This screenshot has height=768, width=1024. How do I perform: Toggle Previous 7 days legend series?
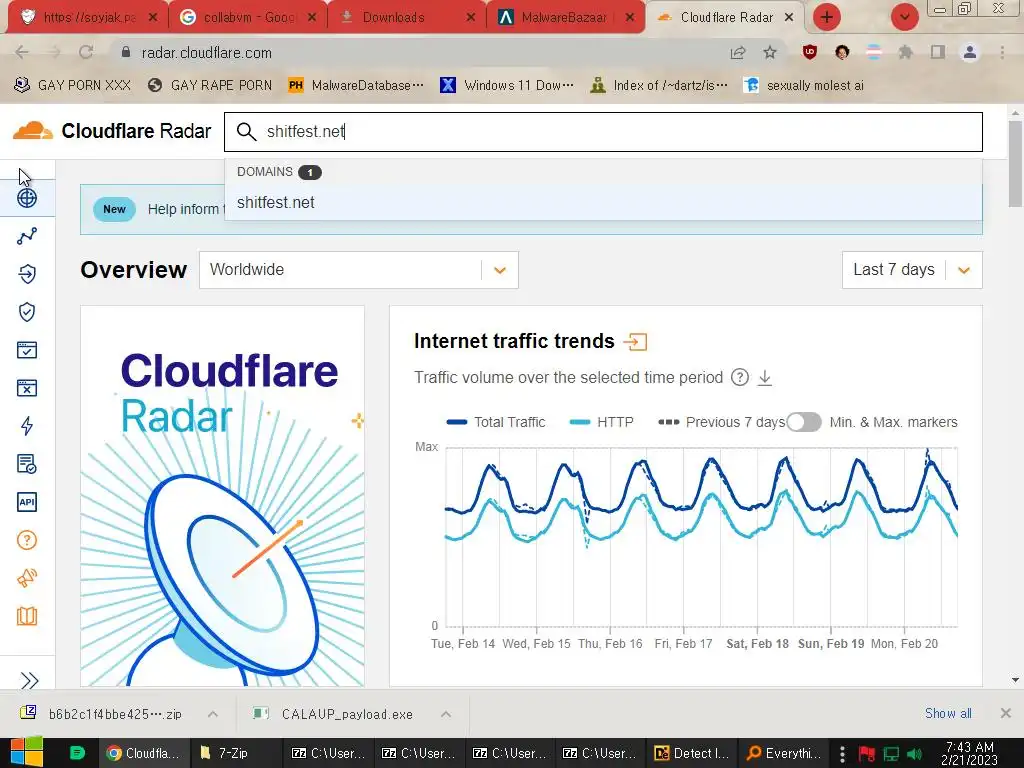722,422
